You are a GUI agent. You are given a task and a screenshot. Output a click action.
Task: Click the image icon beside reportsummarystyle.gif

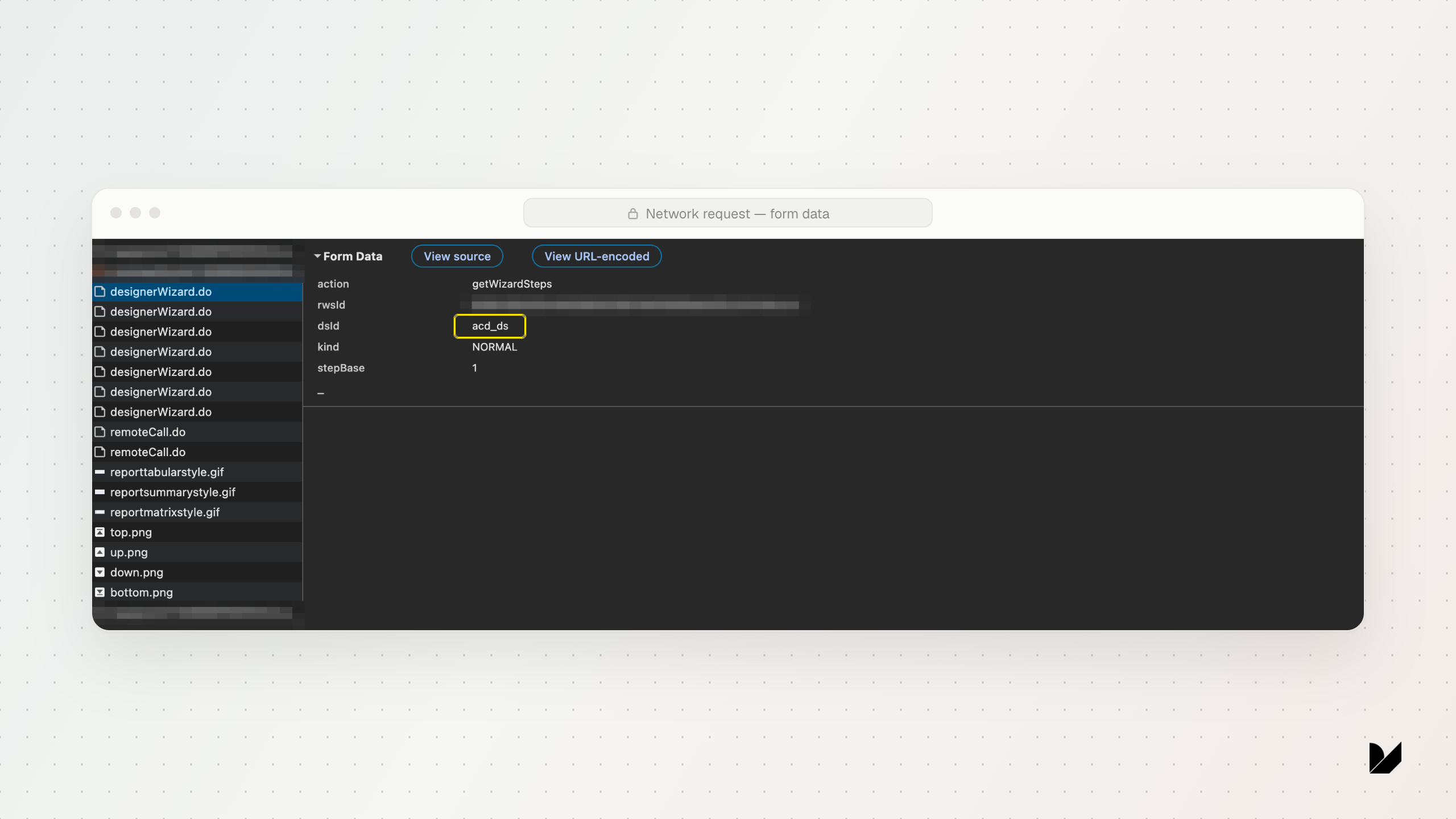tap(100, 492)
